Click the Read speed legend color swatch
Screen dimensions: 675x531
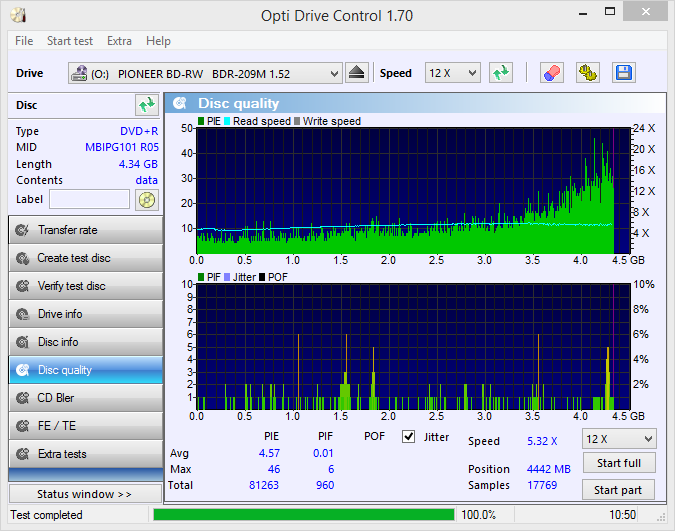pyautogui.click(x=227, y=121)
